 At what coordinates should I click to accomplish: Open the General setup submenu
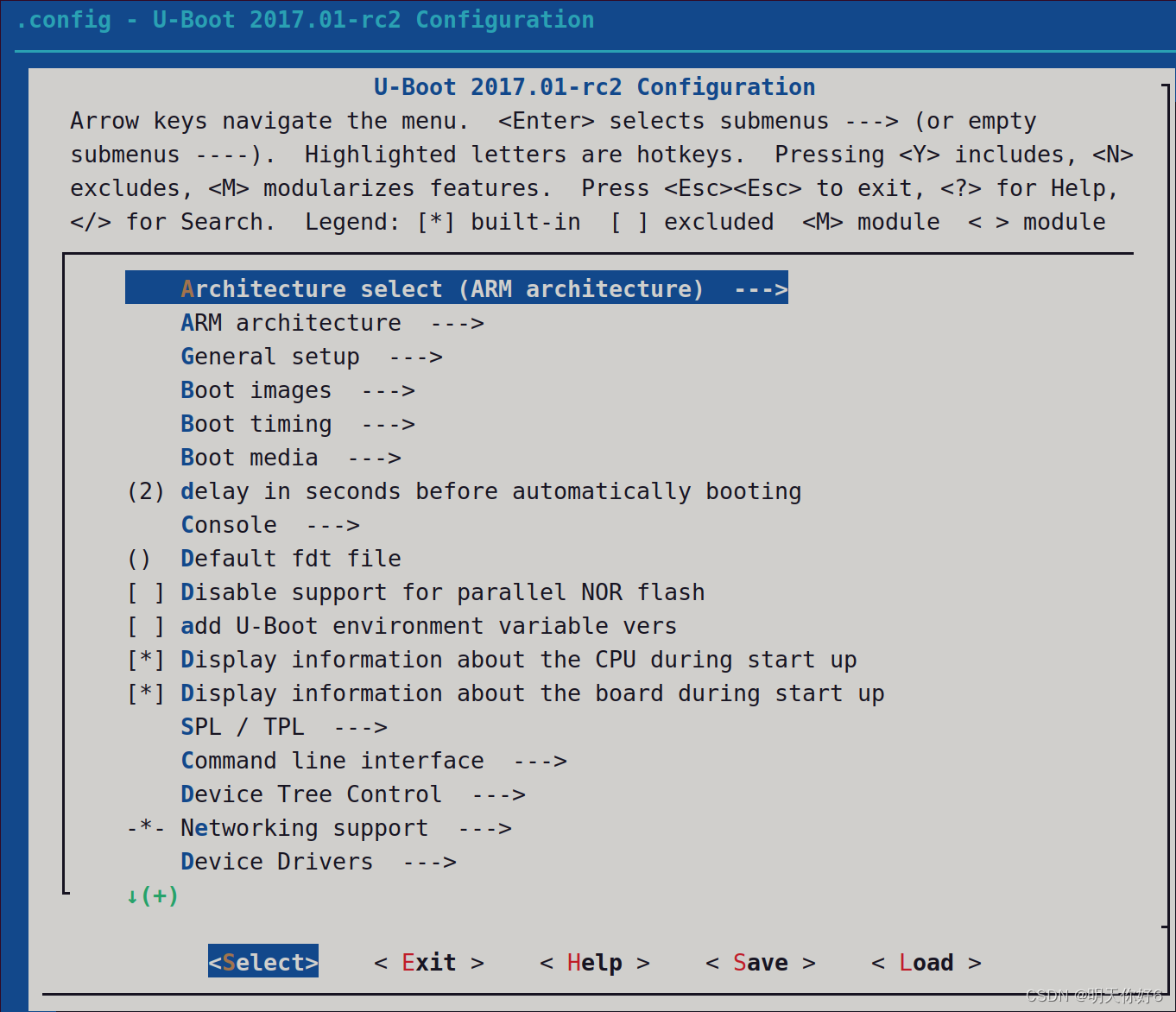tap(312, 357)
